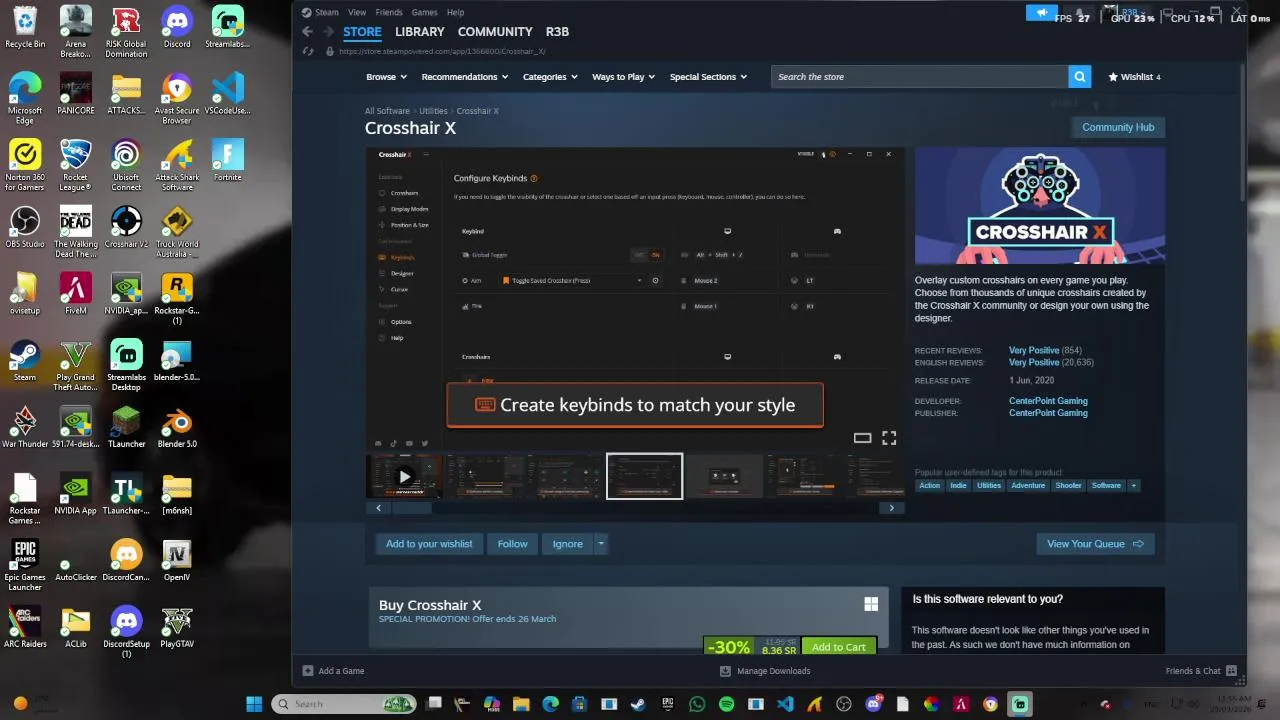Open Steam announcements megaphone button
Viewport: 1280px width, 720px height.
tap(1041, 13)
